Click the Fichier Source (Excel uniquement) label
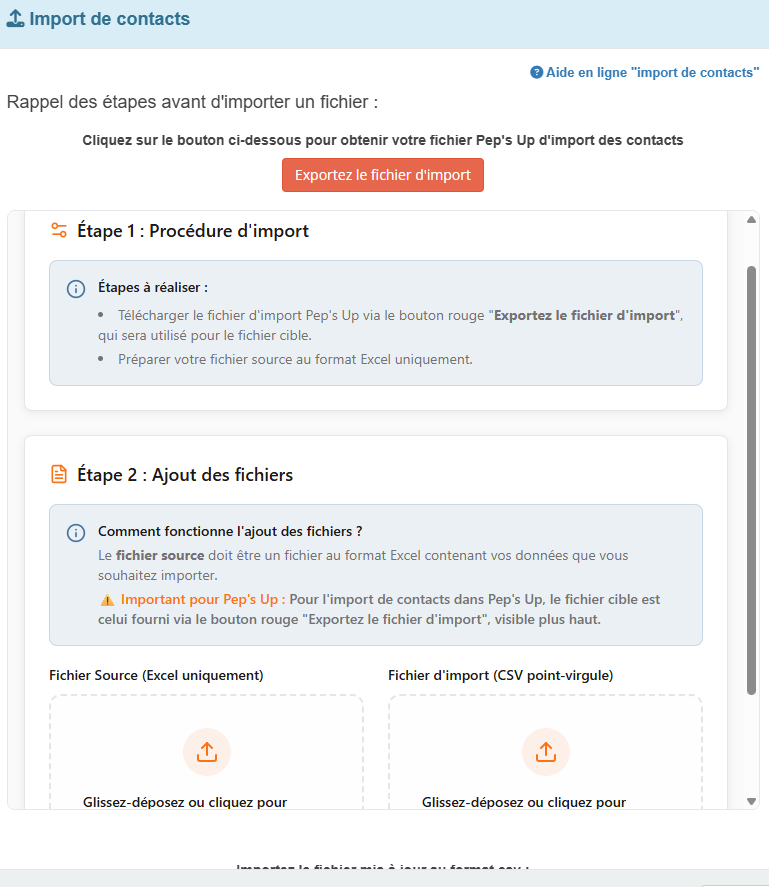The image size is (769, 887). click(x=156, y=675)
